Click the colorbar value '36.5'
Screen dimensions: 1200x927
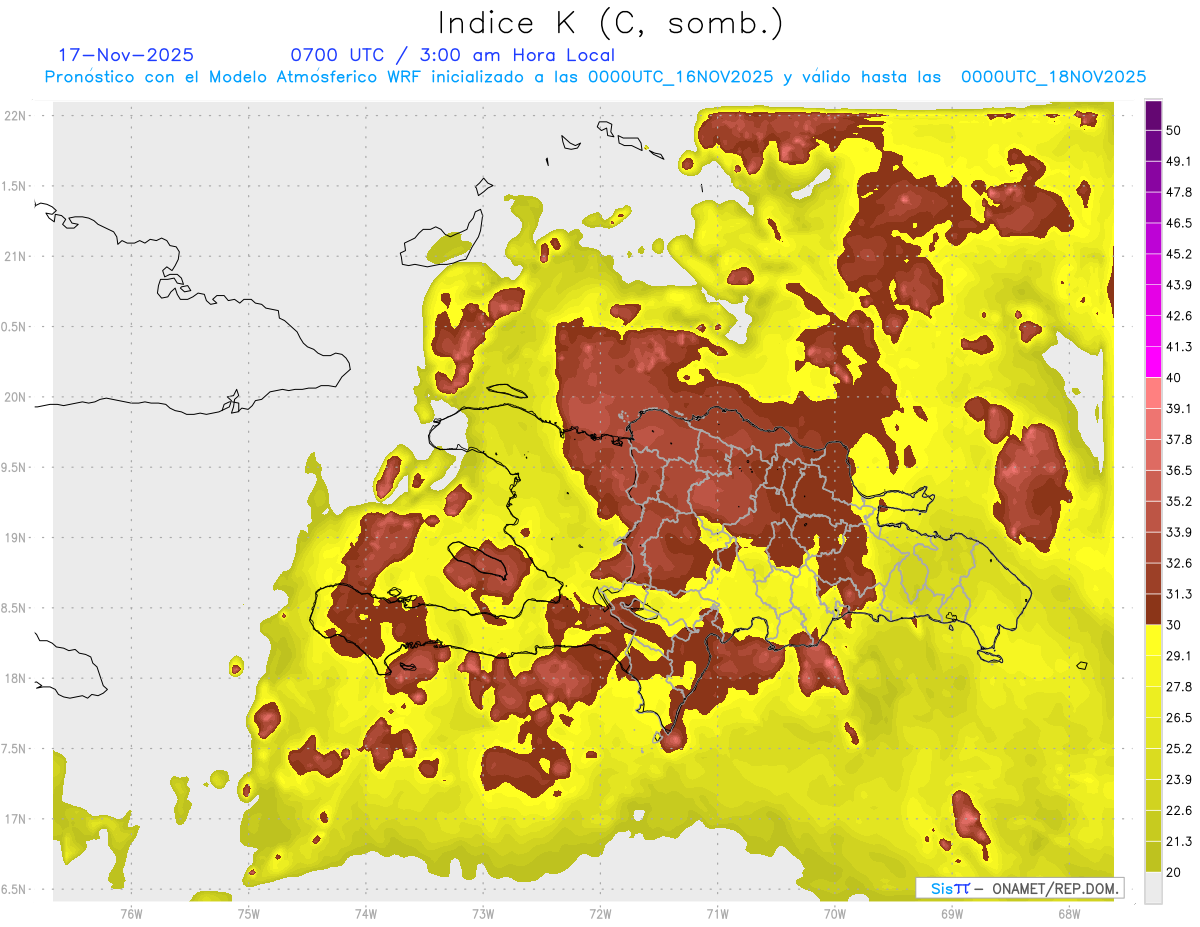click(x=1179, y=470)
